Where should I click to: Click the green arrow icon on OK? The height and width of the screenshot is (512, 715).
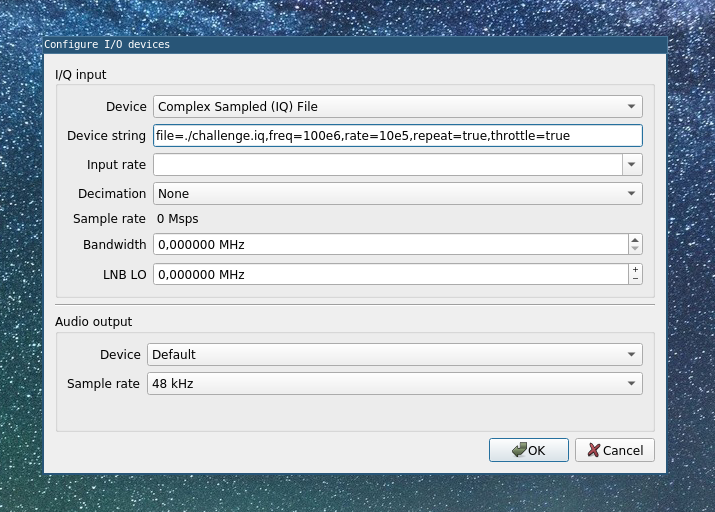click(519, 450)
